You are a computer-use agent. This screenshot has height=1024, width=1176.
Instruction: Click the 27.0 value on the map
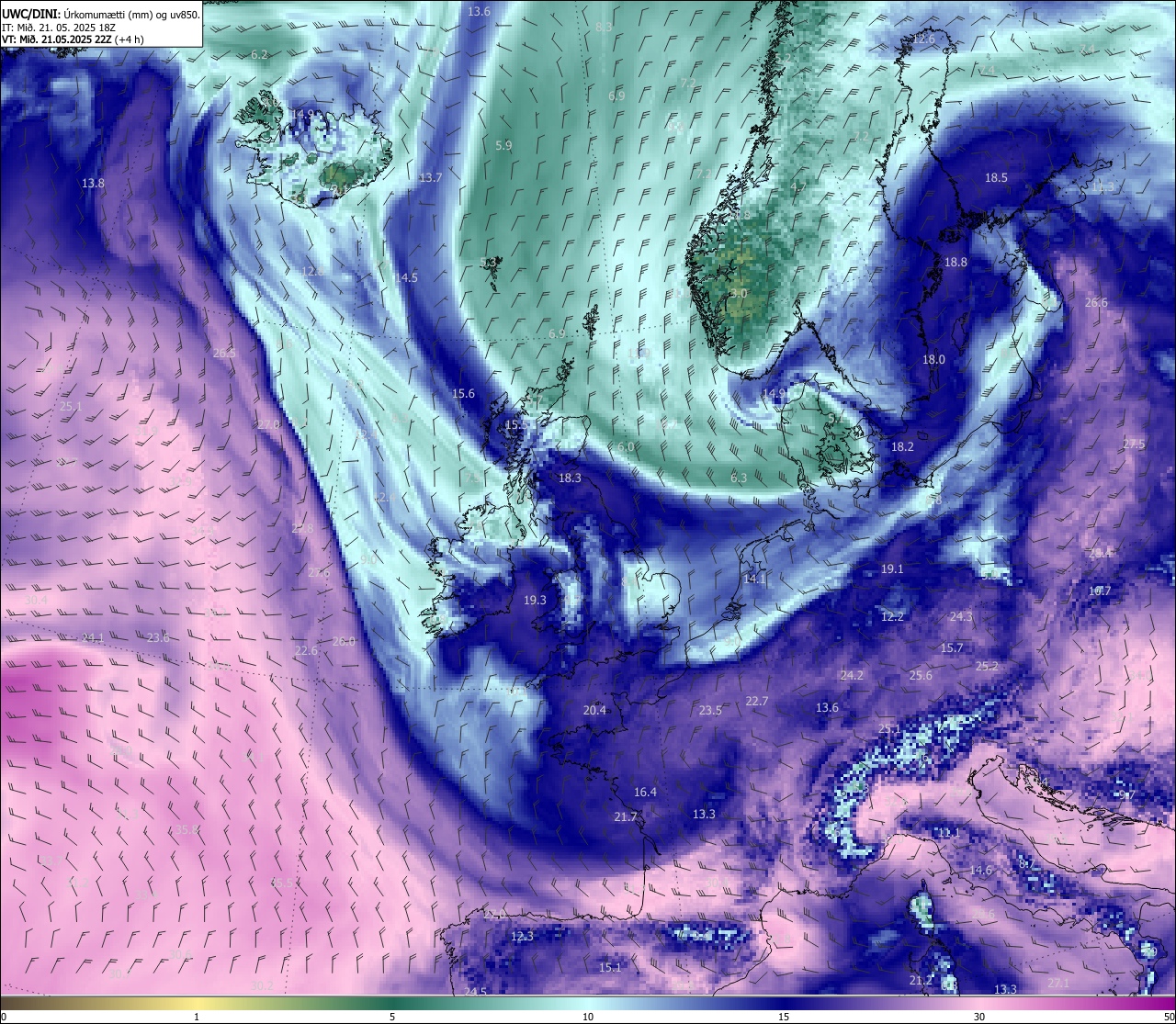click(268, 425)
